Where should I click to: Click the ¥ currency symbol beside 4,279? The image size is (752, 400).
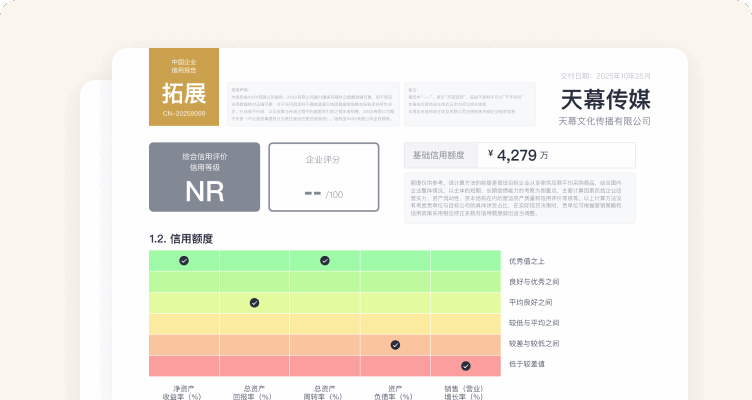point(491,155)
